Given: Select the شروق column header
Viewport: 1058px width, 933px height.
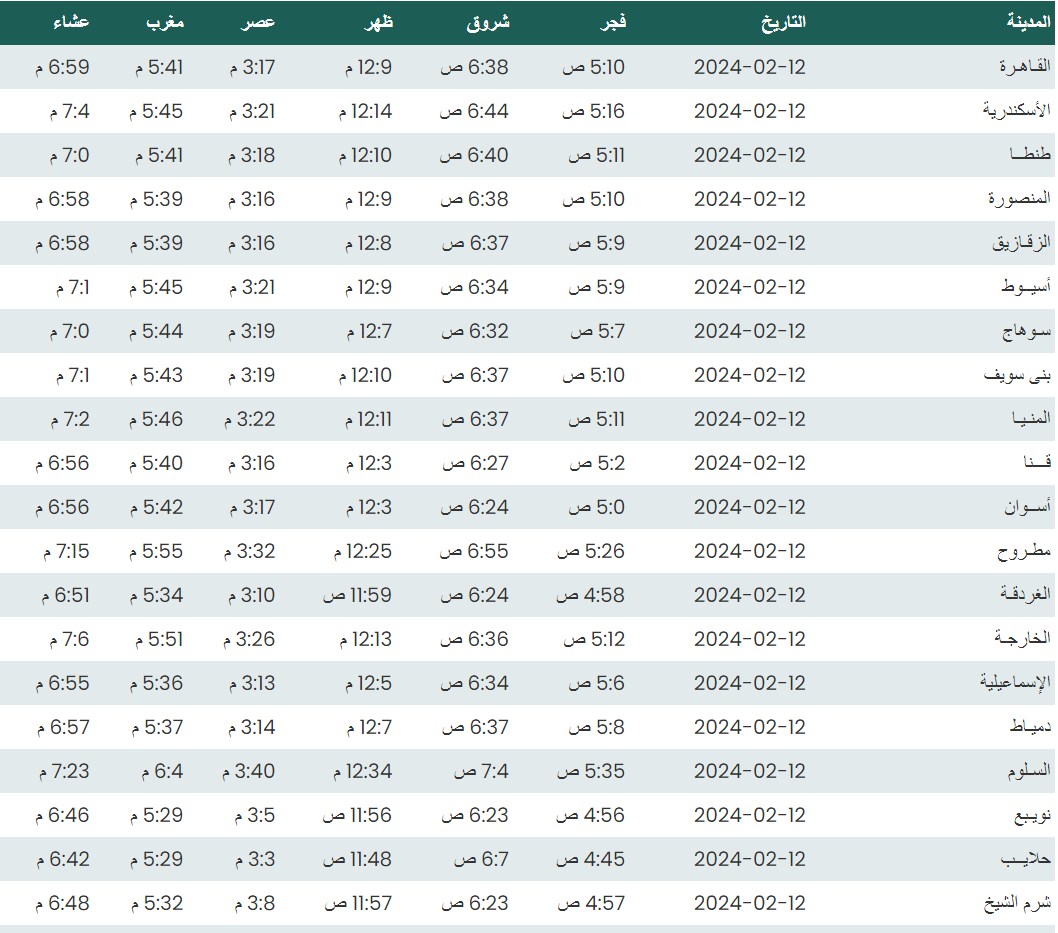Looking at the screenshot, I should coord(488,22).
